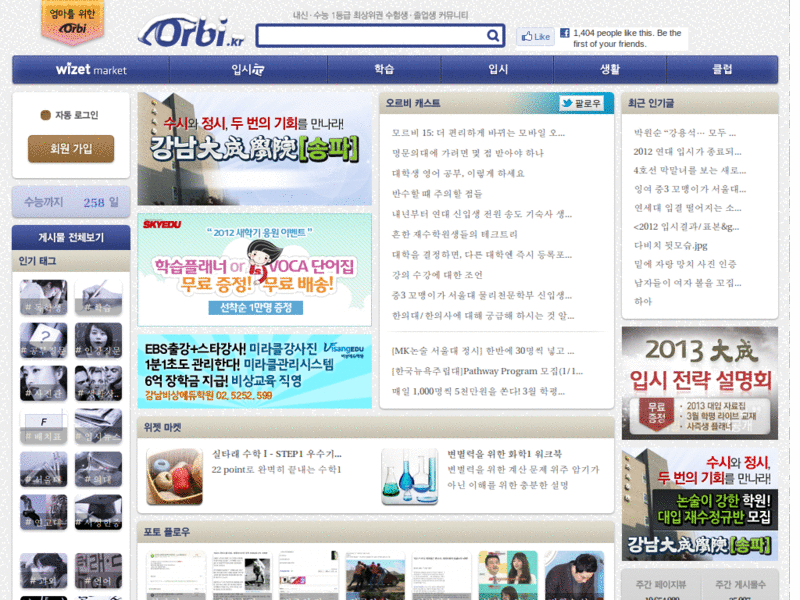Open '매일 1,000명씩 5천만원을 쏜다' link
This screenshot has width=800, height=600.
click(x=478, y=392)
